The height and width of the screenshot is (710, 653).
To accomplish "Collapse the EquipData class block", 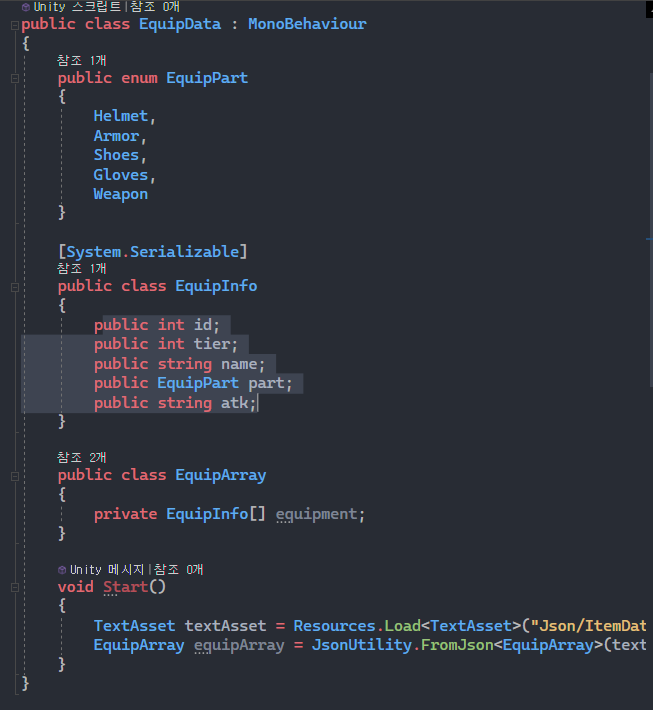I will pos(14,25).
